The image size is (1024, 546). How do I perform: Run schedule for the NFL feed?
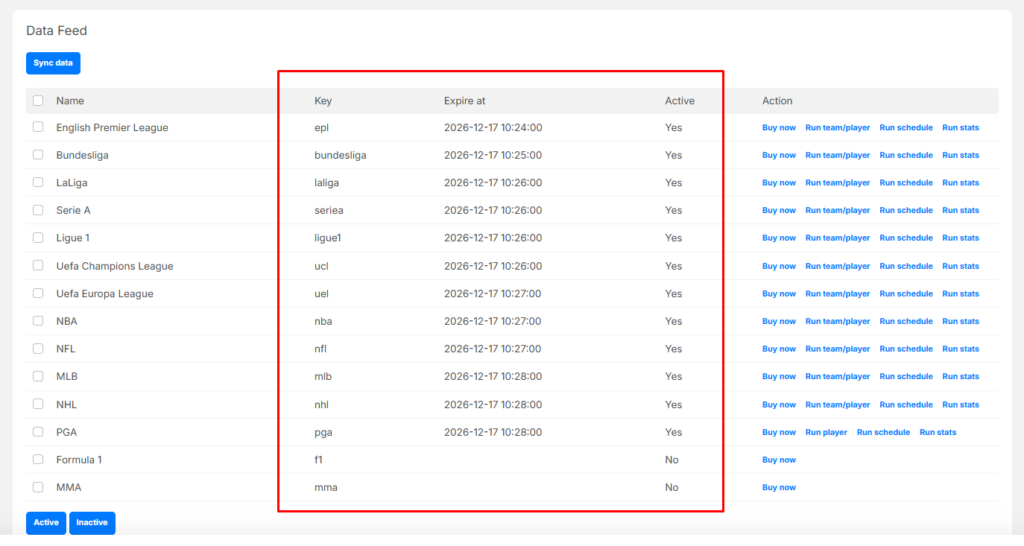coord(906,349)
